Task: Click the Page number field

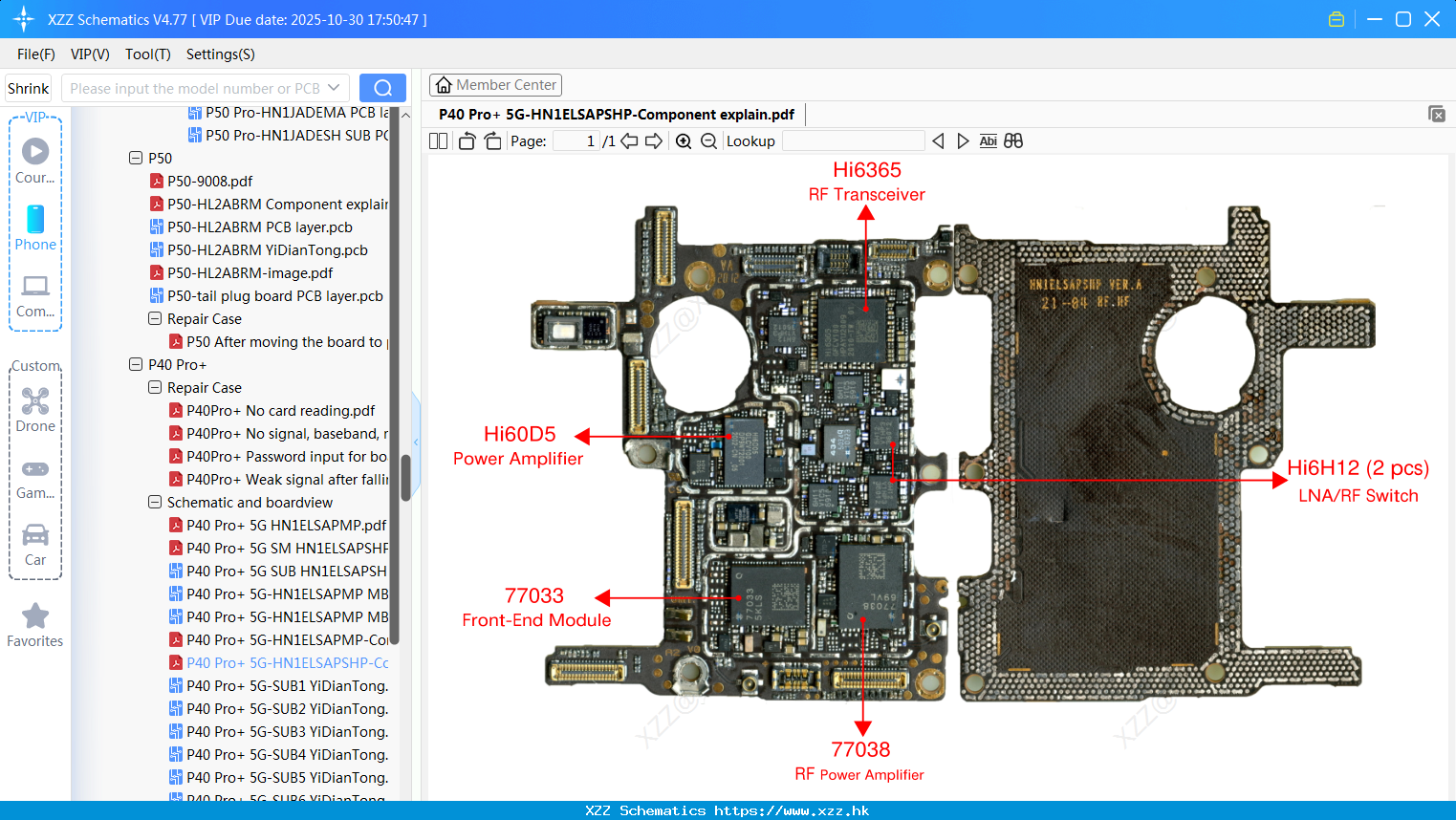Action: 576,141
